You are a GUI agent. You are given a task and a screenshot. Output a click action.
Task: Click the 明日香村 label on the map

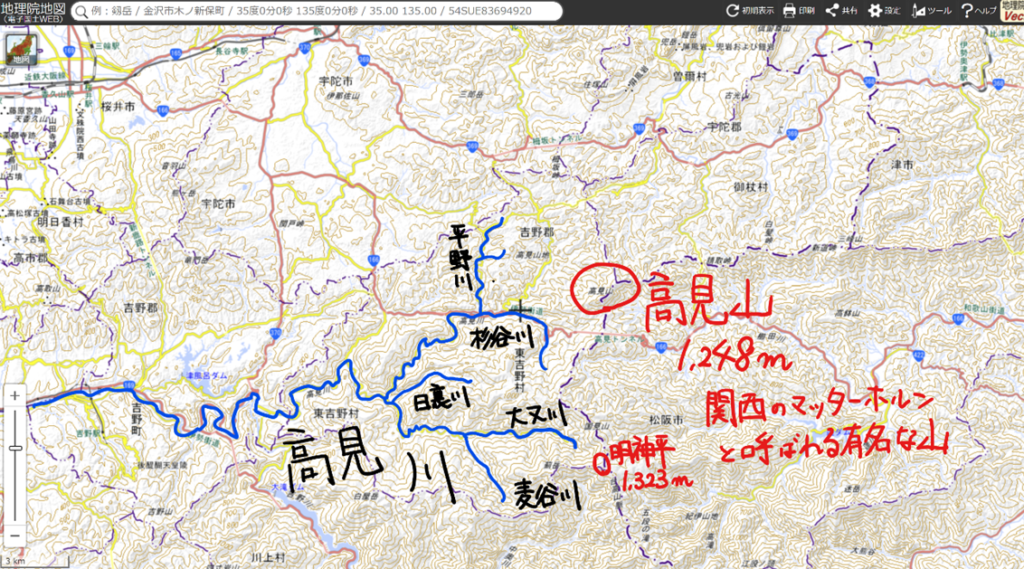click(x=60, y=222)
